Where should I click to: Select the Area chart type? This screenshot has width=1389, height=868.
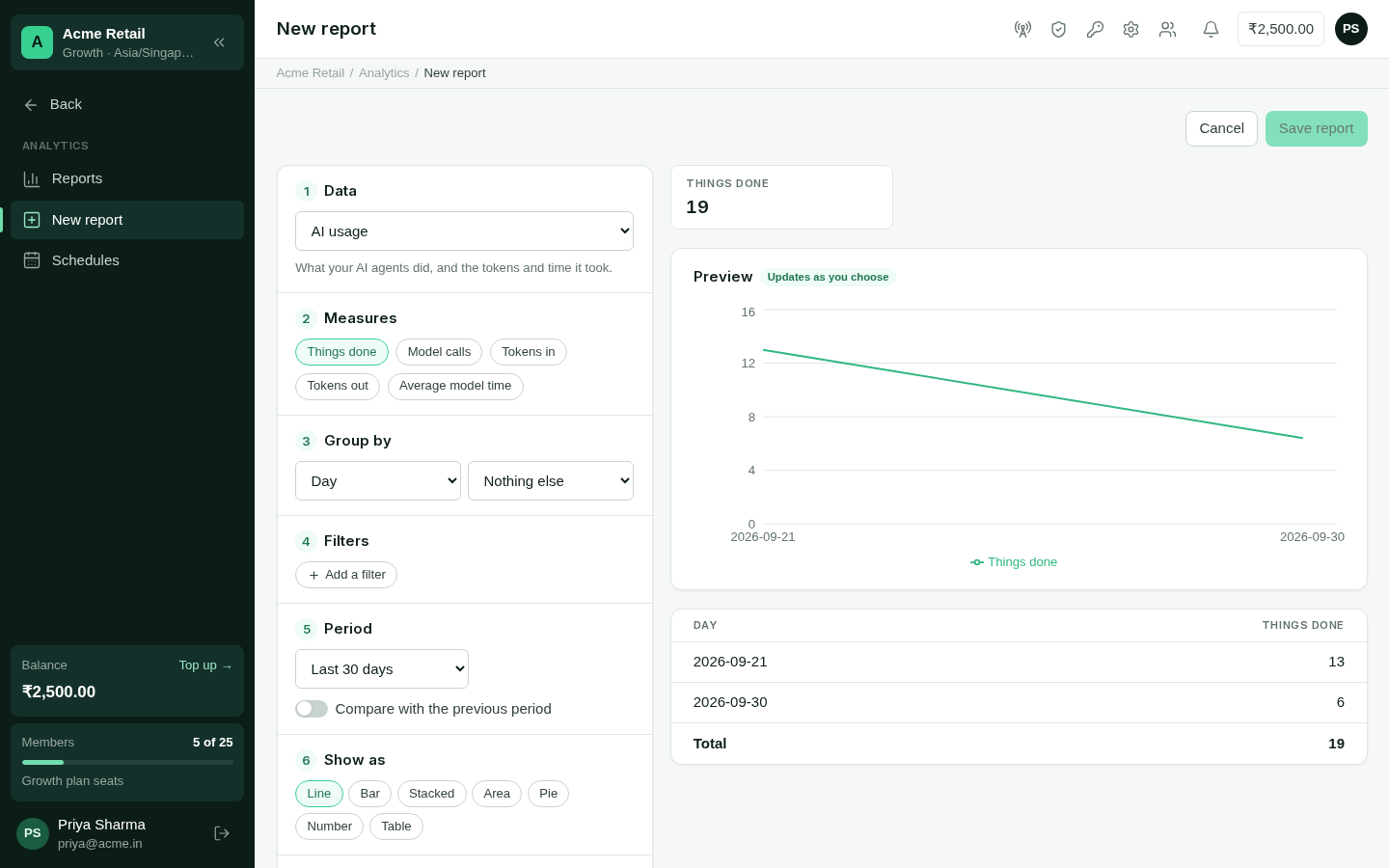497,794
